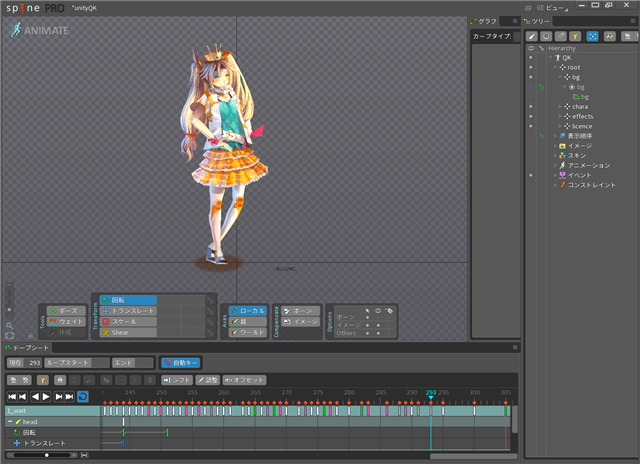The width and height of the screenshot is (640, 464).
Task: Click the fit-to-screen icon below magnifier
Action: pyautogui.click(x=9, y=335)
